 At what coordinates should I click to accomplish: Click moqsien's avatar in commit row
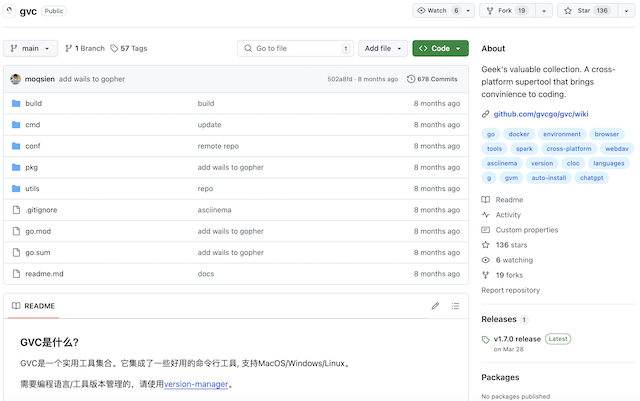tap(16, 79)
